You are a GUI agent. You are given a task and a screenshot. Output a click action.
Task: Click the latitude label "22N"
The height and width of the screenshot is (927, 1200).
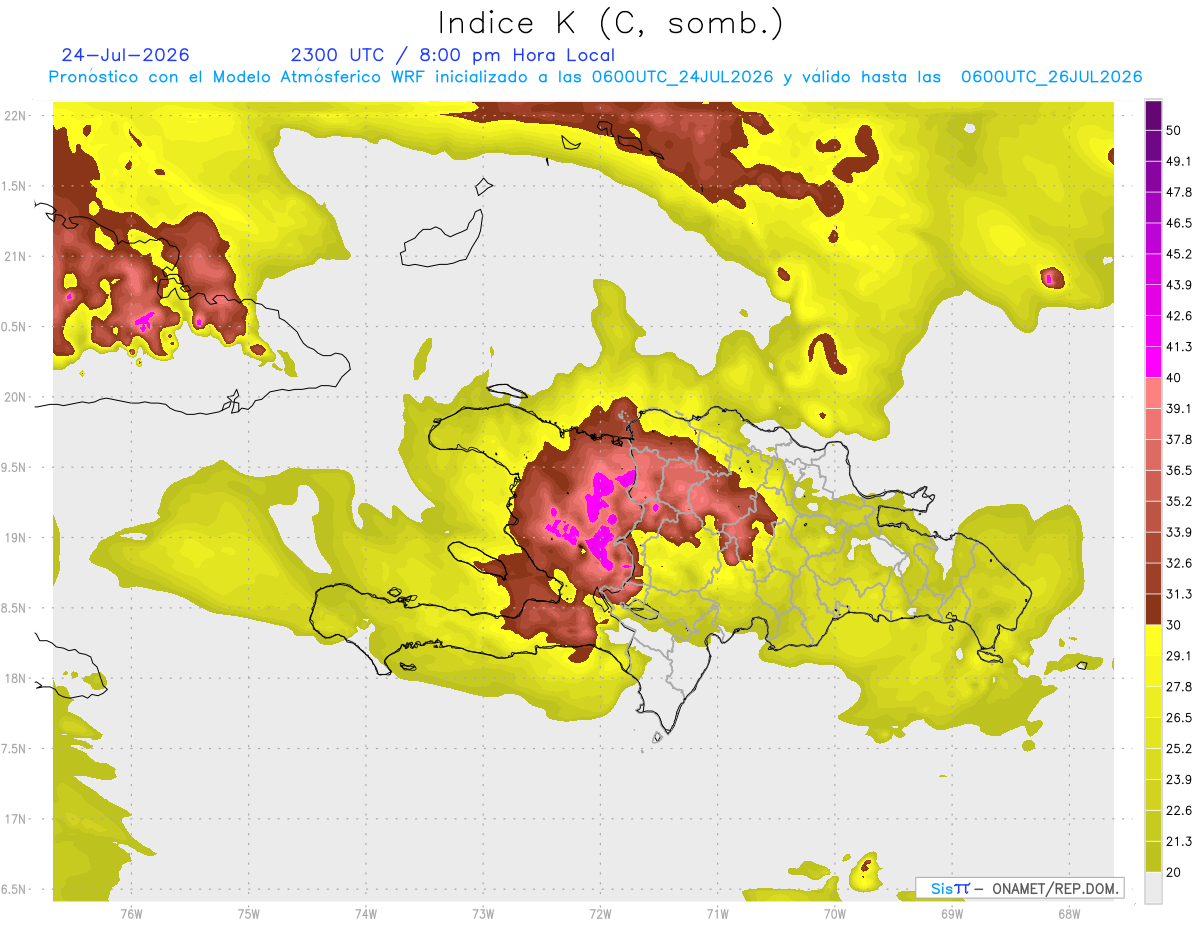point(15,115)
